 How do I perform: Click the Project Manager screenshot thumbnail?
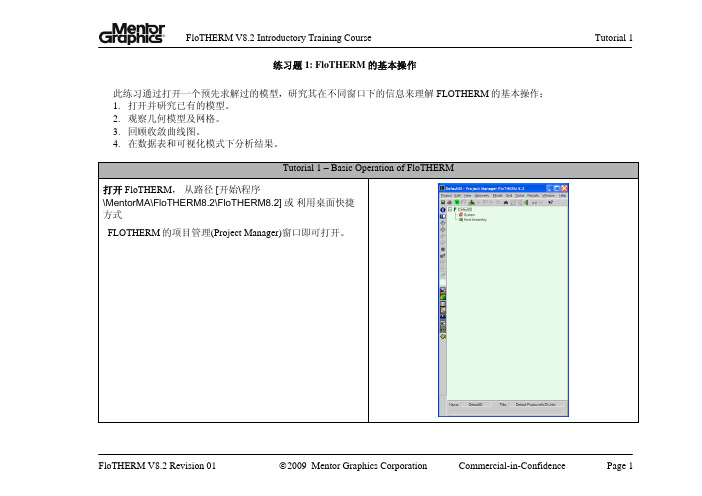503,300
